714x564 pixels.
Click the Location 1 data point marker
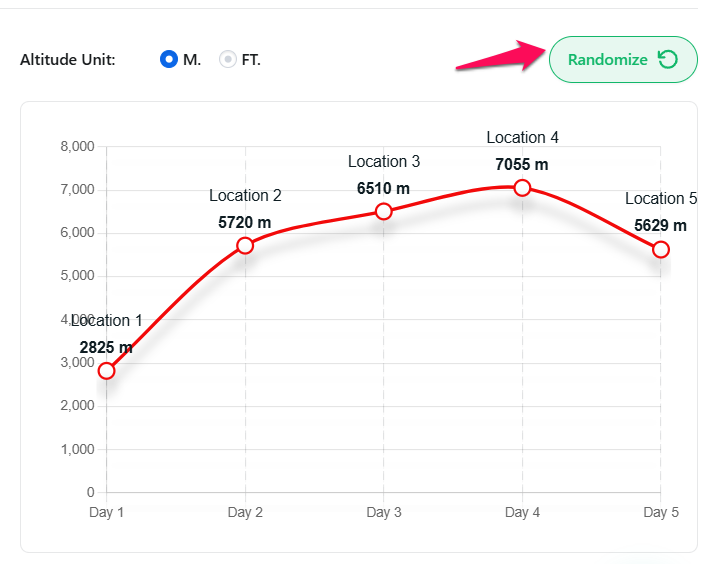tap(107, 371)
